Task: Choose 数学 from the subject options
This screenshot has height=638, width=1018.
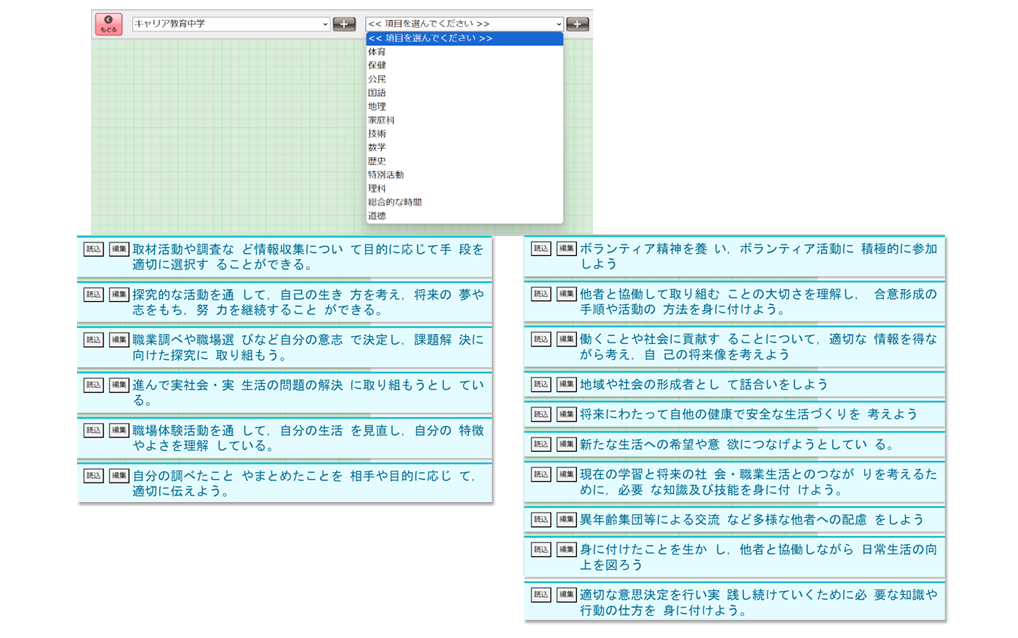Action: pos(377,147)
